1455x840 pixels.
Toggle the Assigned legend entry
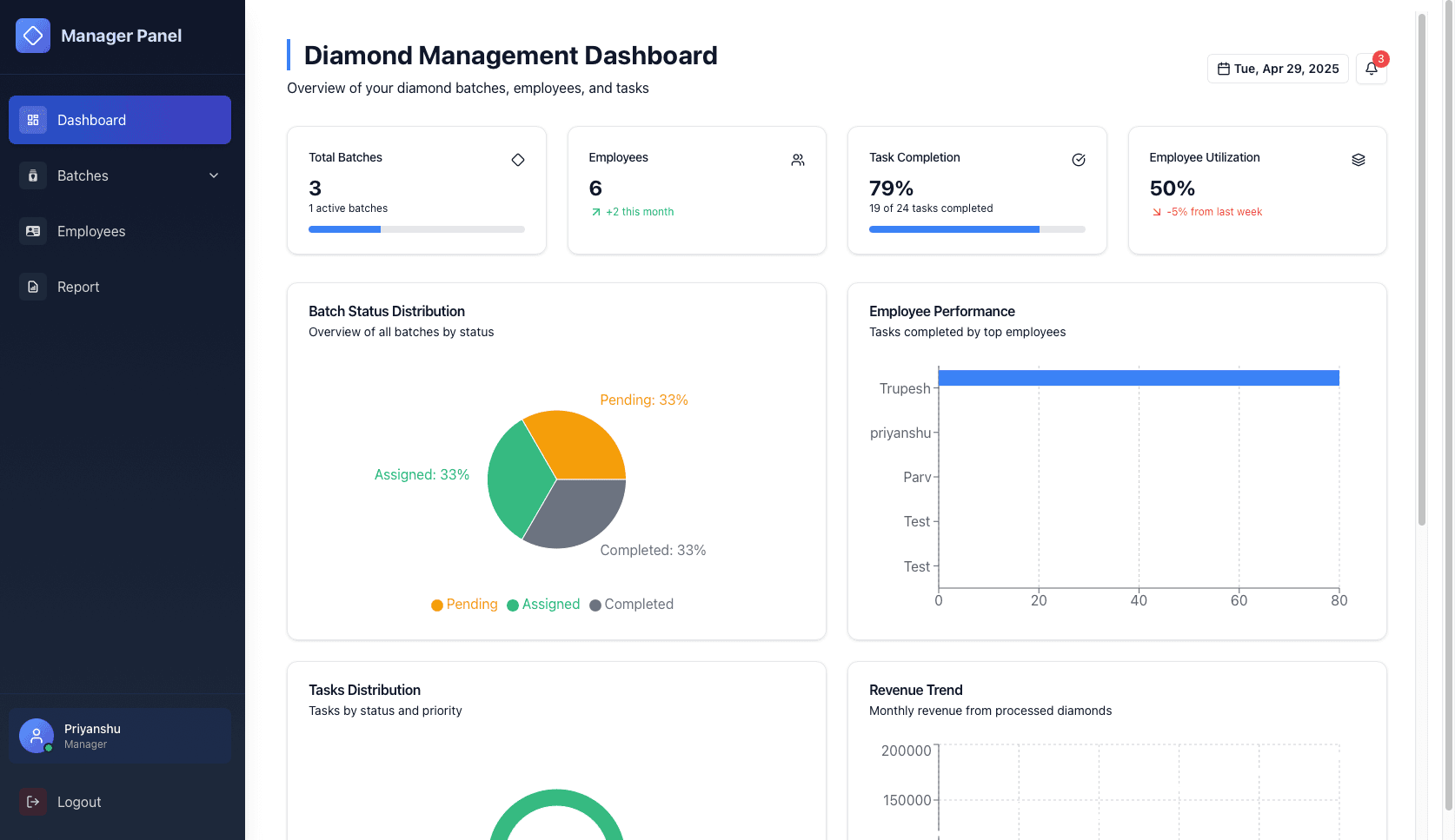click(543, 605)
